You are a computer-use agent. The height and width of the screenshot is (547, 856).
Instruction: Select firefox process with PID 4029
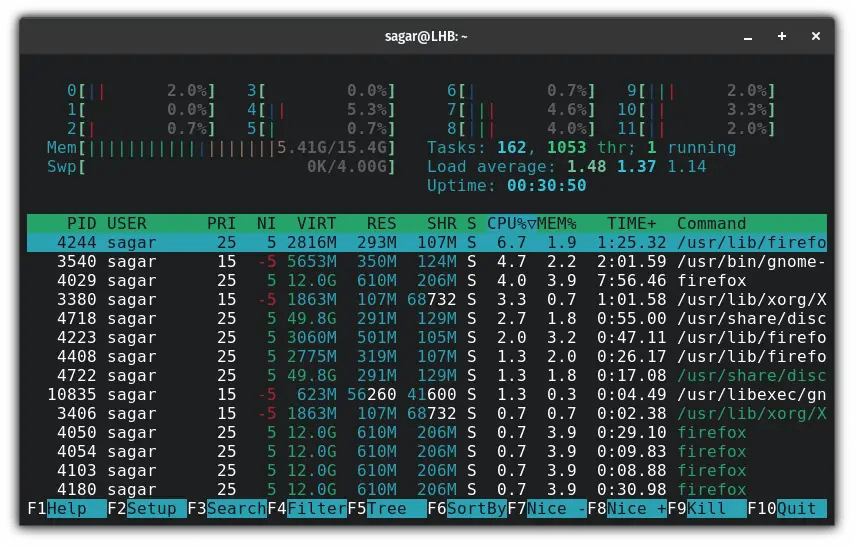tap(427, 281)
